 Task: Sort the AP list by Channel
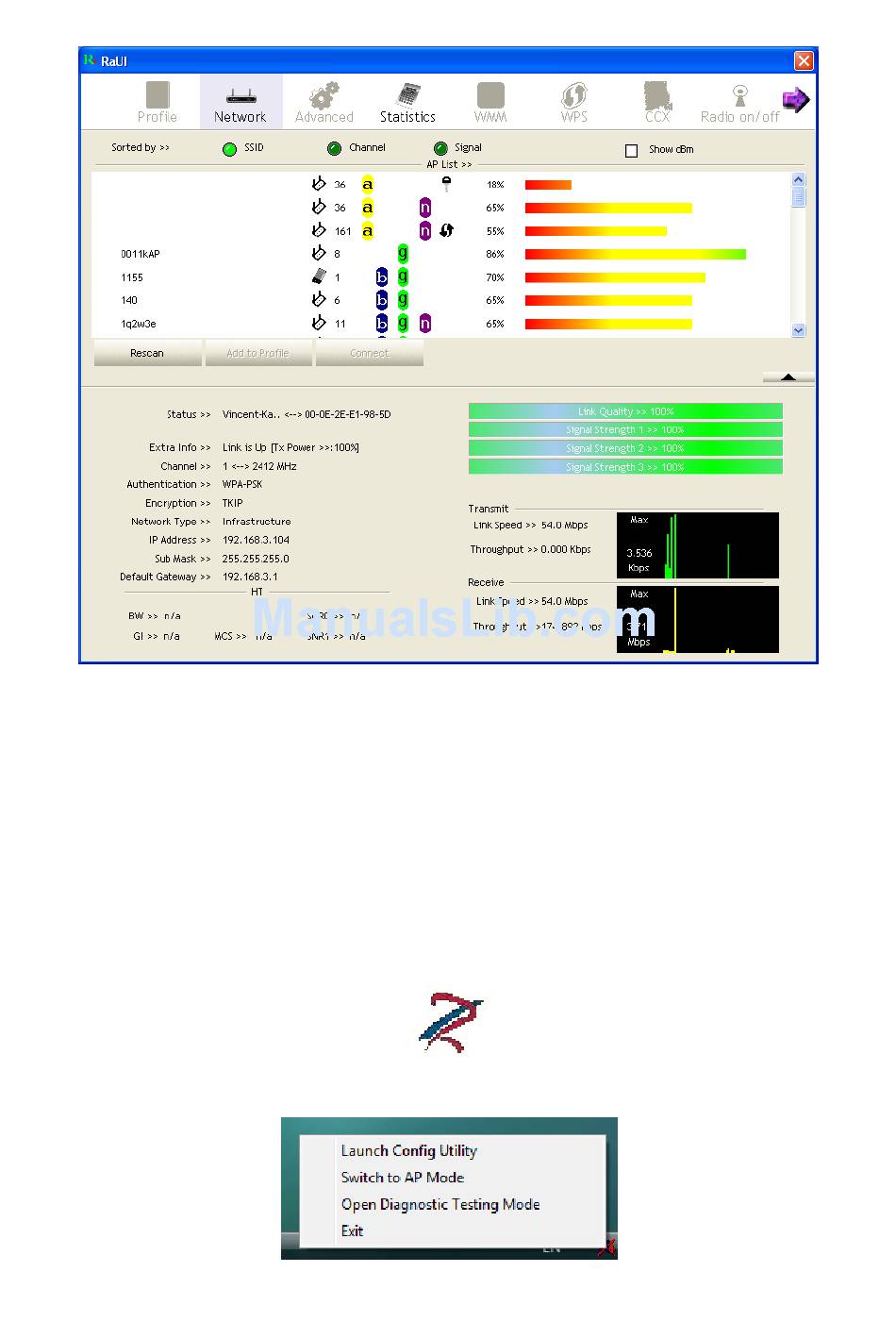point(334,149)
